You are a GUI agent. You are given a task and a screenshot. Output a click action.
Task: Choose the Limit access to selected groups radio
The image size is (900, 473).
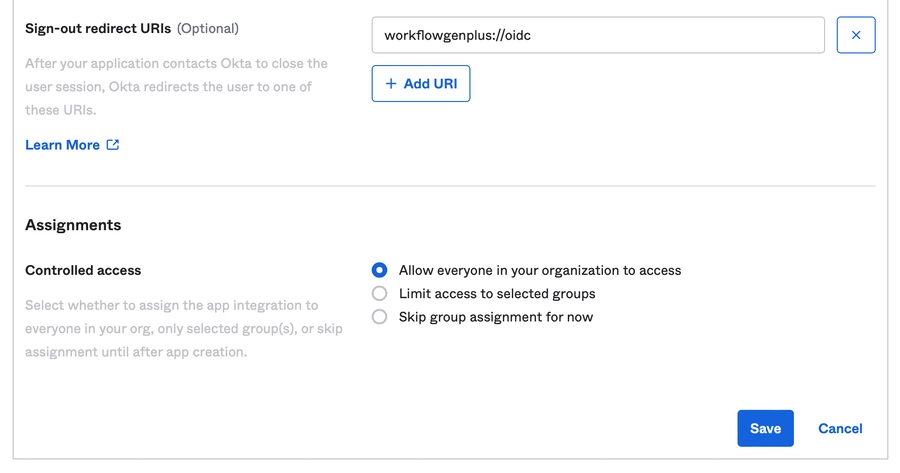(379, 294)
